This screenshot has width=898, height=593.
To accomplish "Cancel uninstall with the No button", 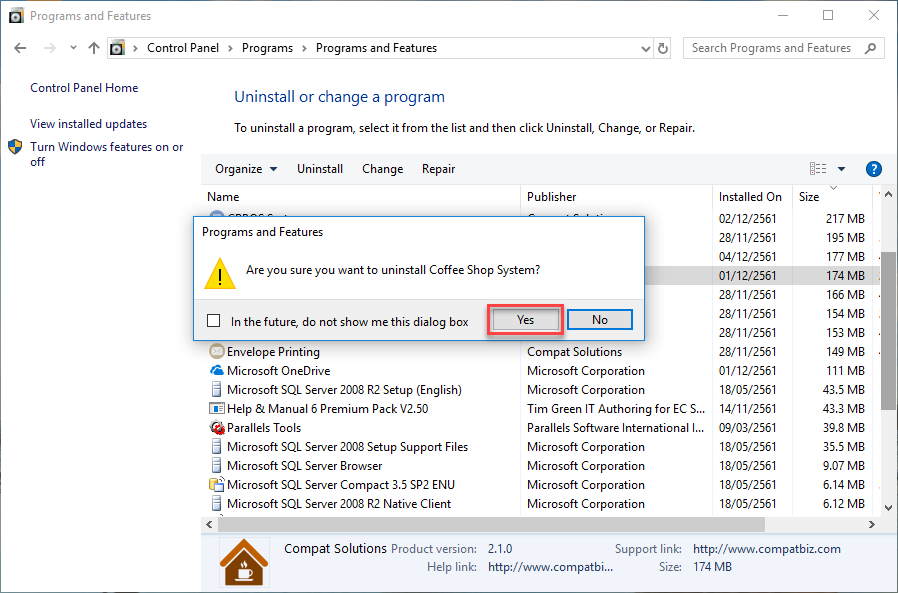I will click(600, 320).
